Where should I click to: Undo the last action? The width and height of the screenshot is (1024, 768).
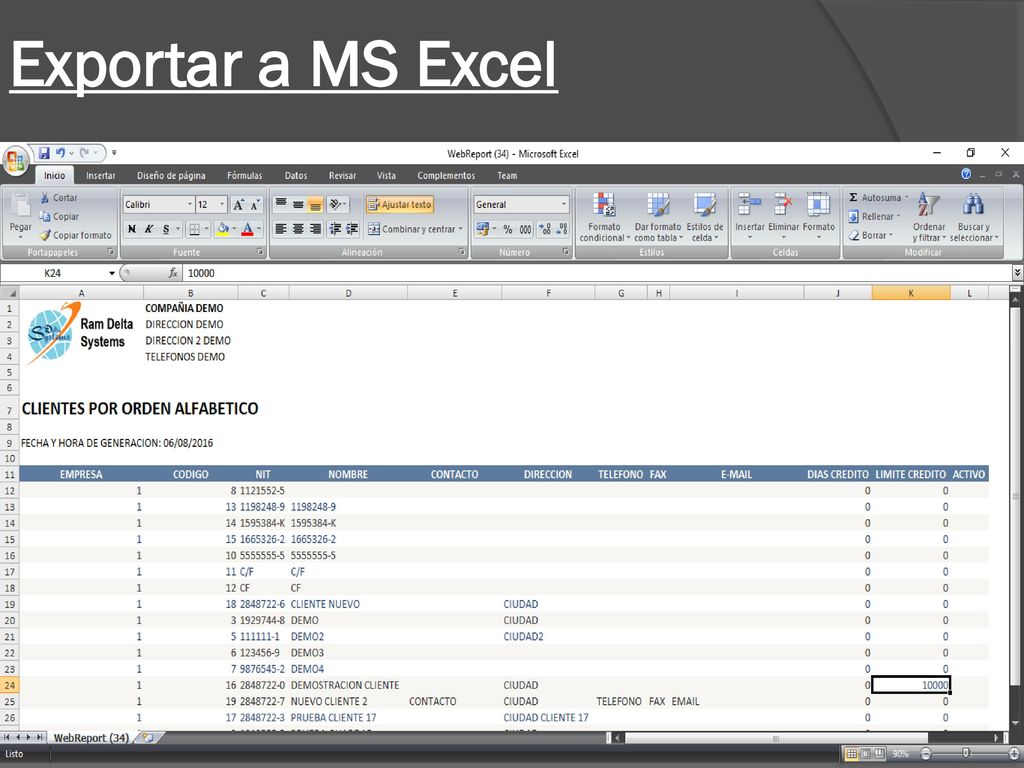click(x=60, y=153)
